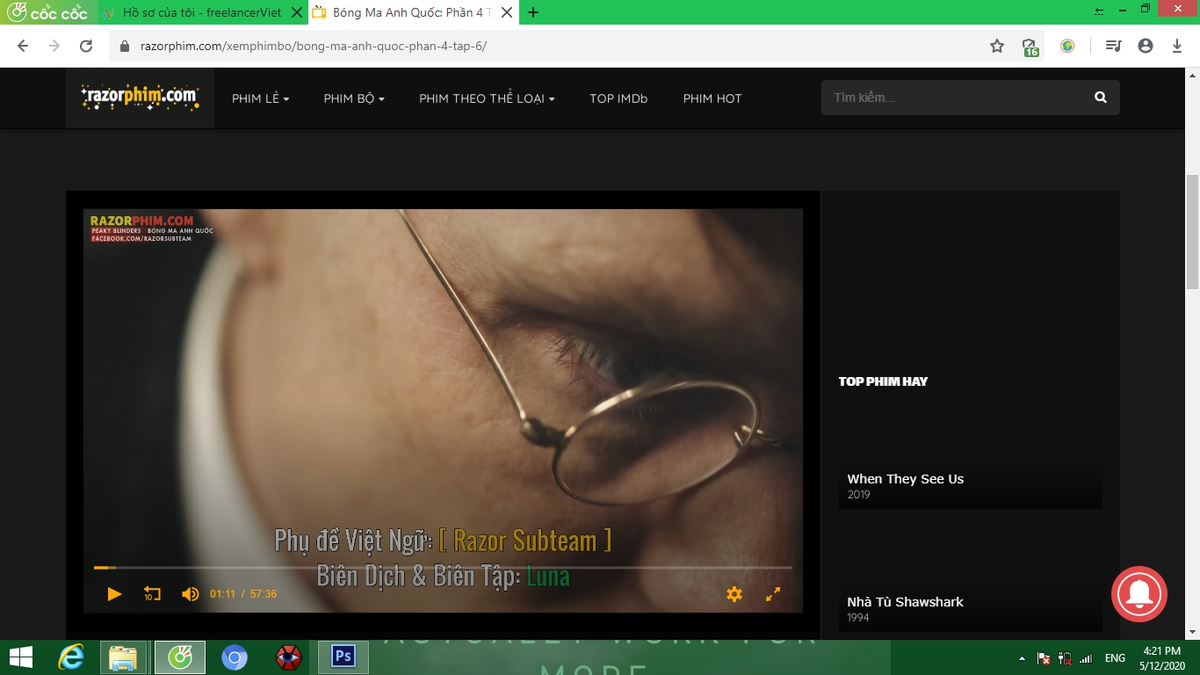
Task: Open video player settings gear
Action: click(734, 594)
